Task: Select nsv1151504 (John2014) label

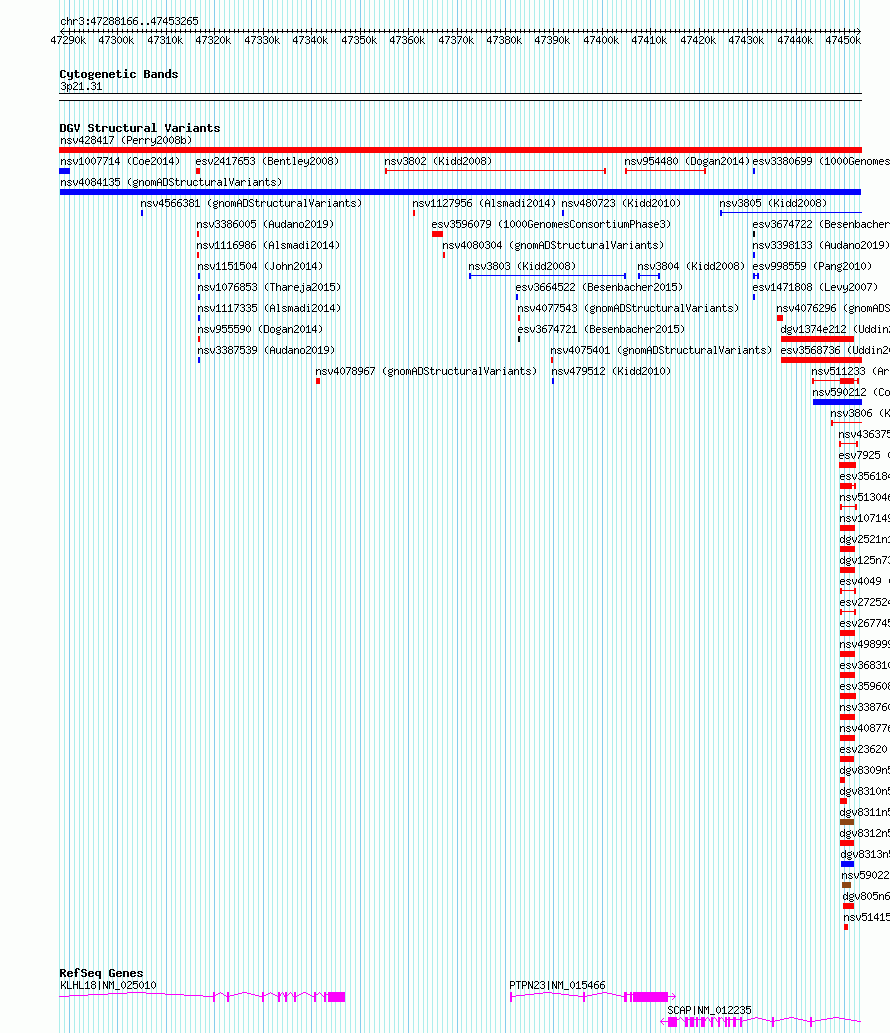Action: 260,267
